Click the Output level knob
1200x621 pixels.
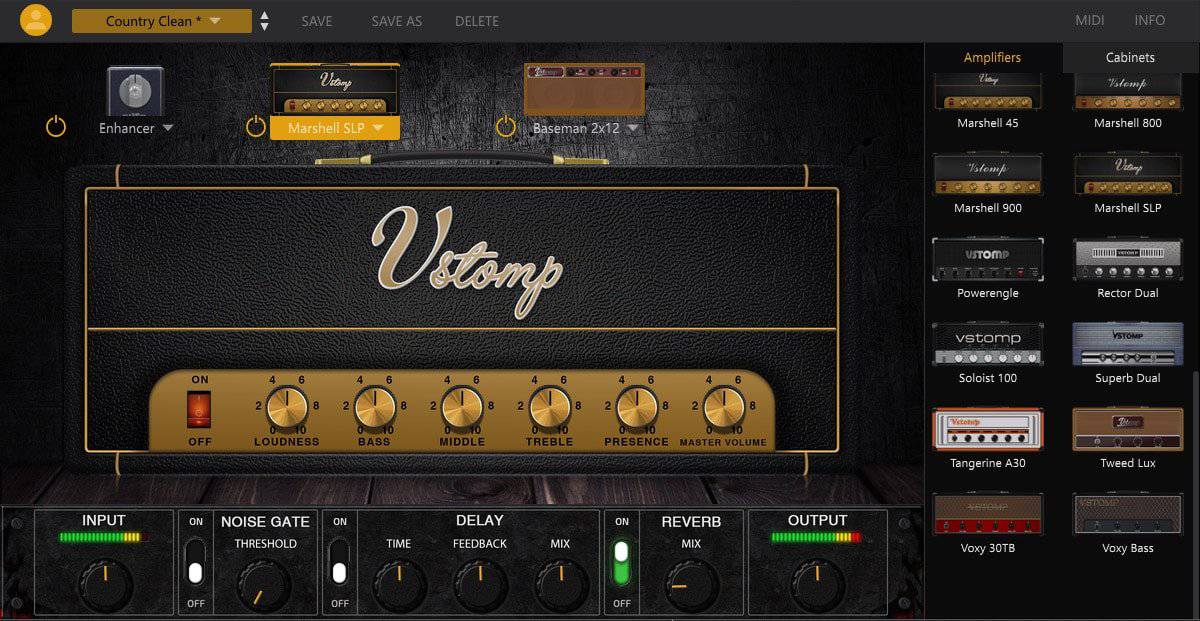click(x=817, y=584)
